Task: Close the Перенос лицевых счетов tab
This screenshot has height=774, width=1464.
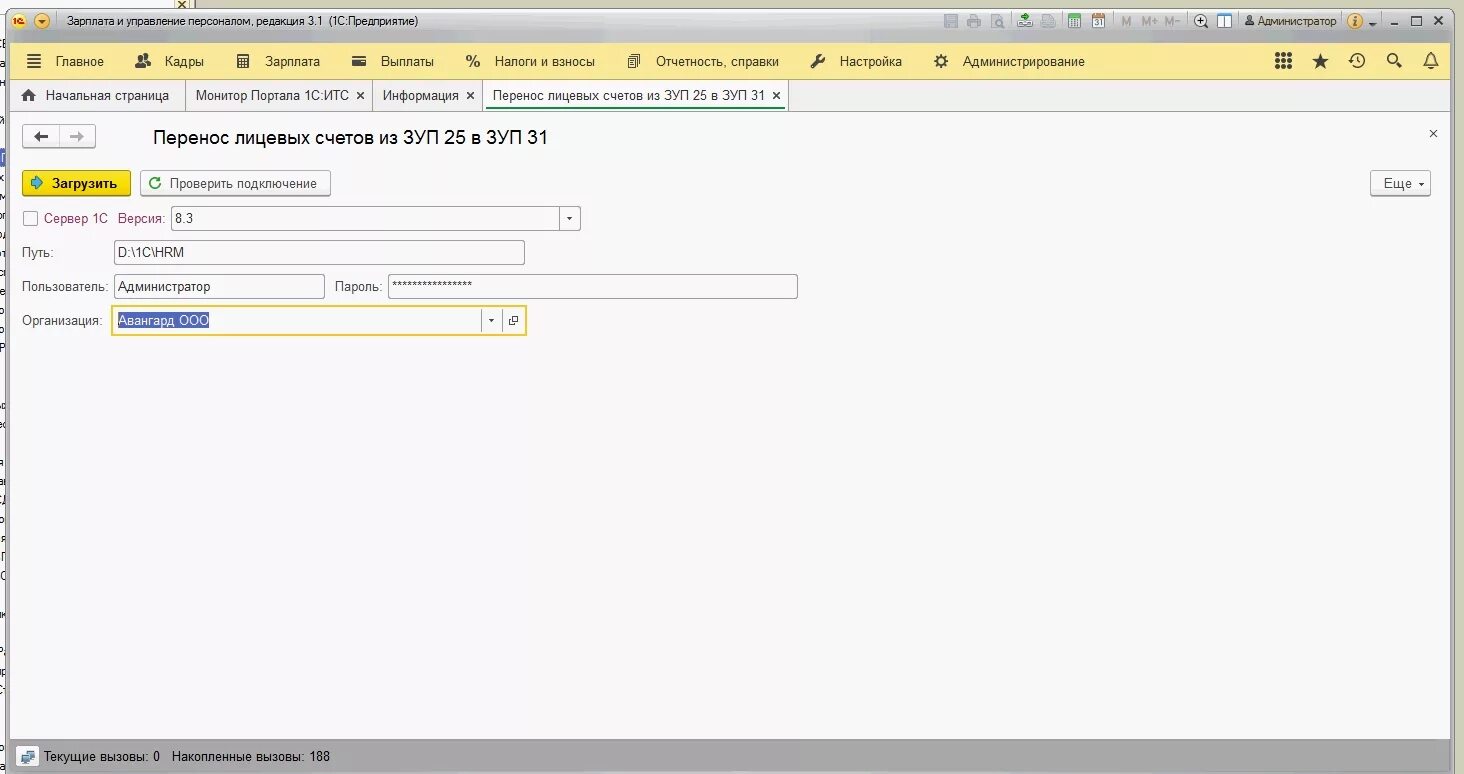Action: pos(777,96)
